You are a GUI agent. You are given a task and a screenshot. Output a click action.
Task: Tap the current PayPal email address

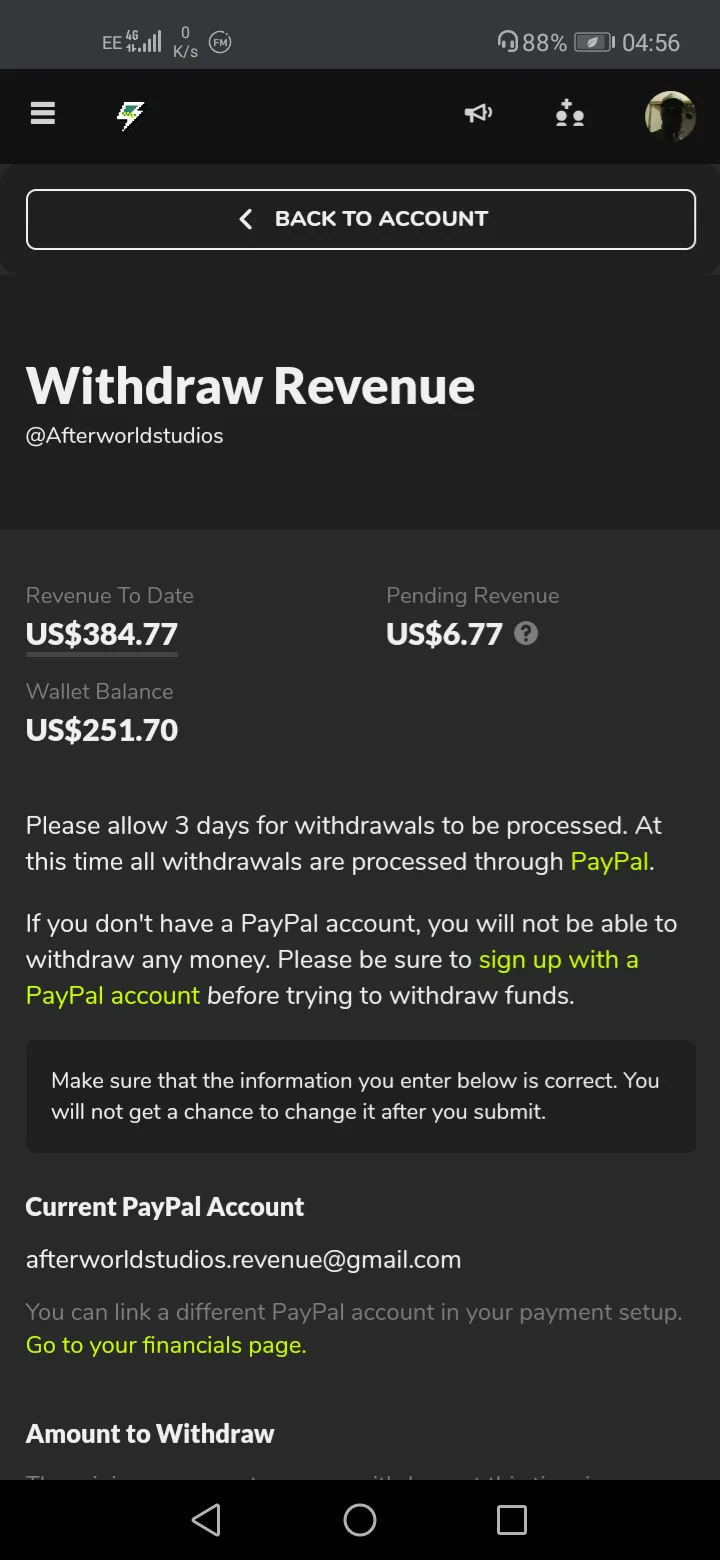pos(243,1259)
